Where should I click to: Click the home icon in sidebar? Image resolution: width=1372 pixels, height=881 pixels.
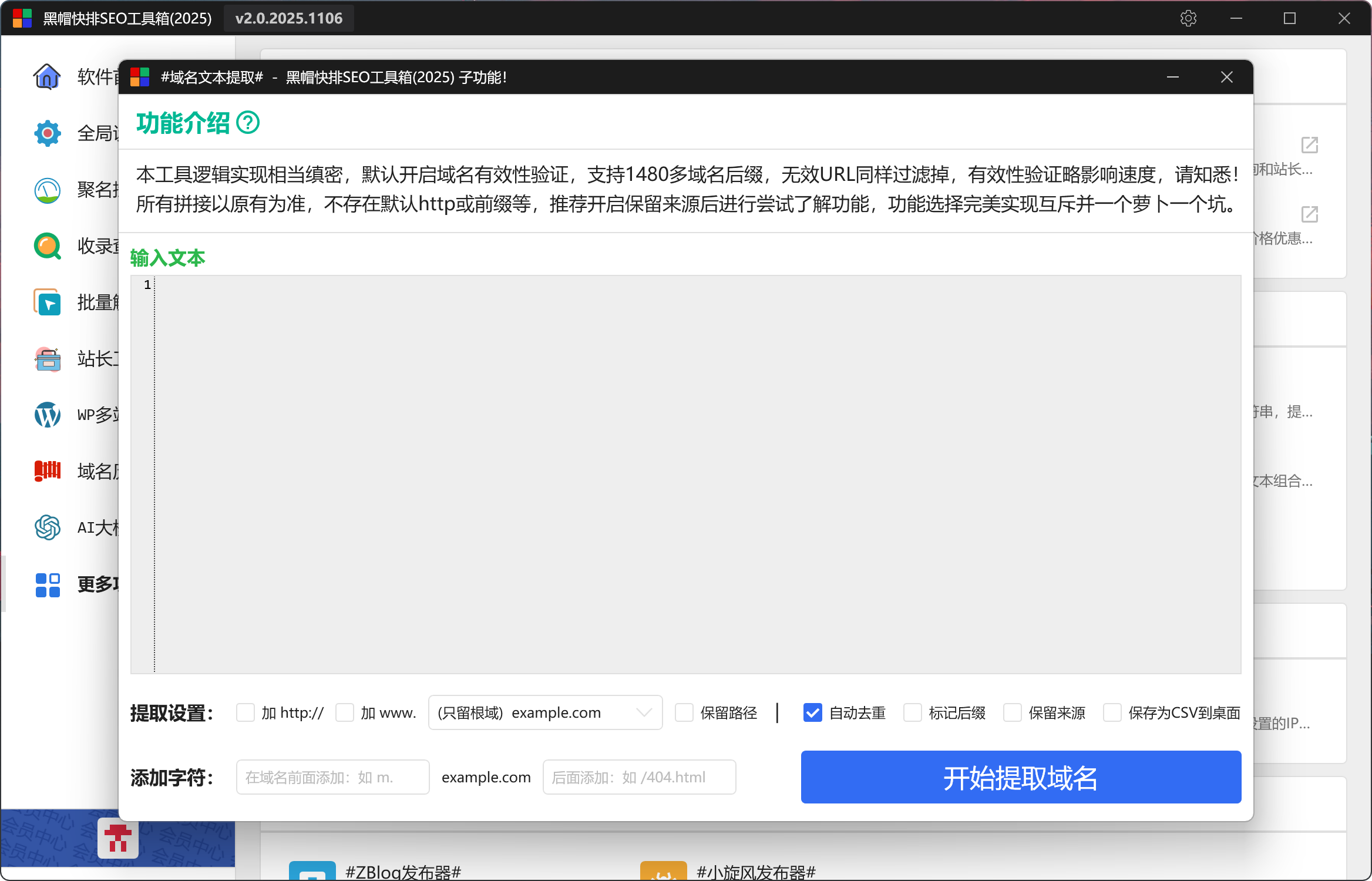[x=47, y=76]
